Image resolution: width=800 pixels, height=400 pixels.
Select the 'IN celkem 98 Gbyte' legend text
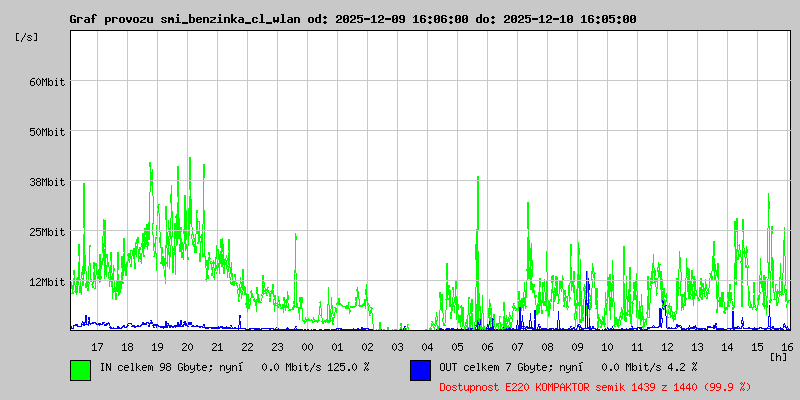(x=155, y=367)
